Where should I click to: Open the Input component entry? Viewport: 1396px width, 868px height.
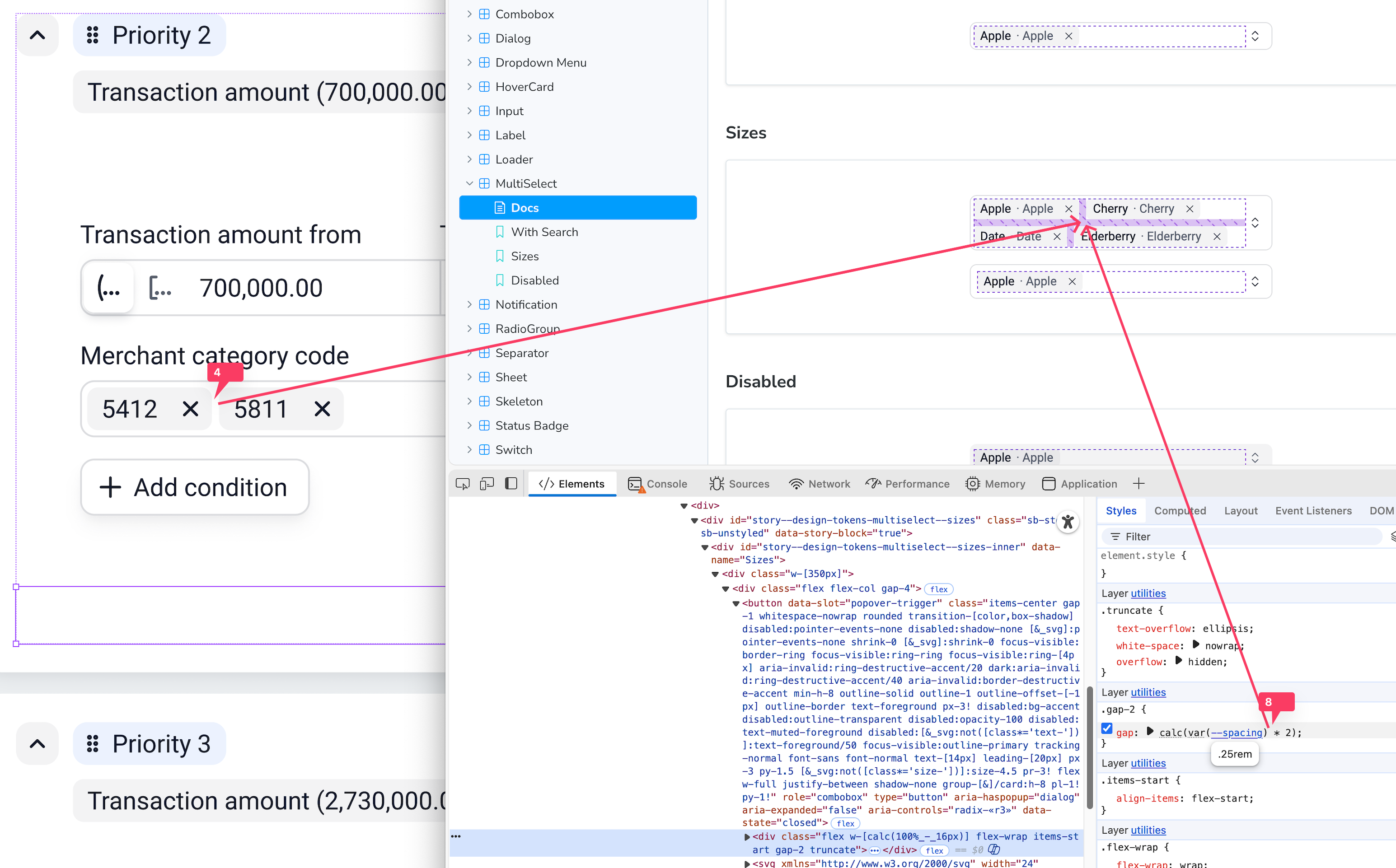pos(509,111)
